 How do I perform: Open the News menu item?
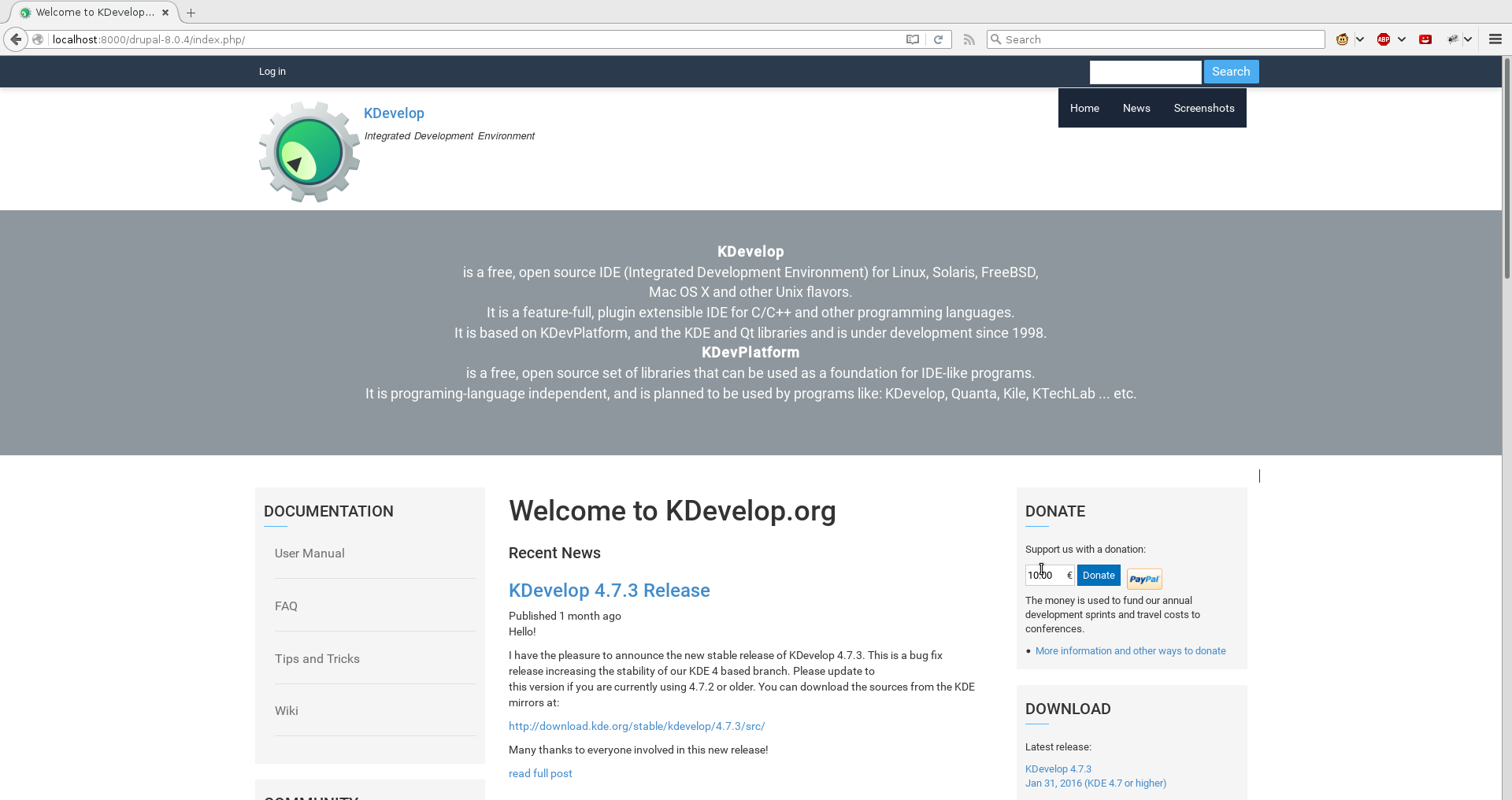pyautogui.click(x=1136, y=109)
